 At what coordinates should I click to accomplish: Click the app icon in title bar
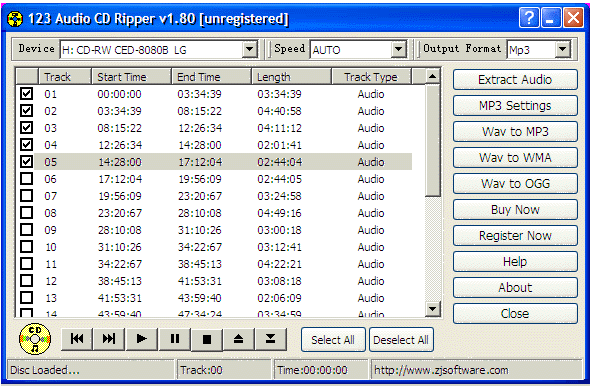(15, 19)
